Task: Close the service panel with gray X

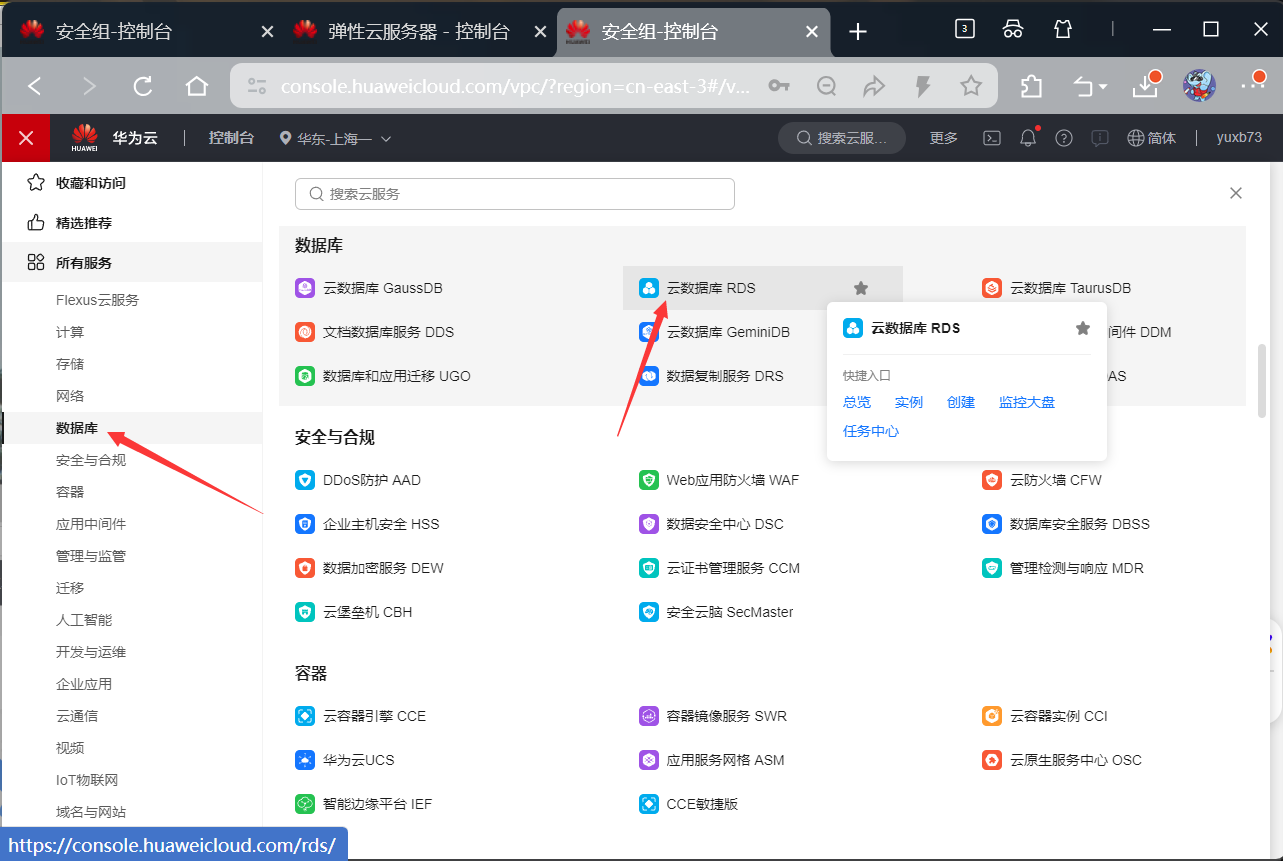Action: pyautogui.click(x=1236, y=193)
